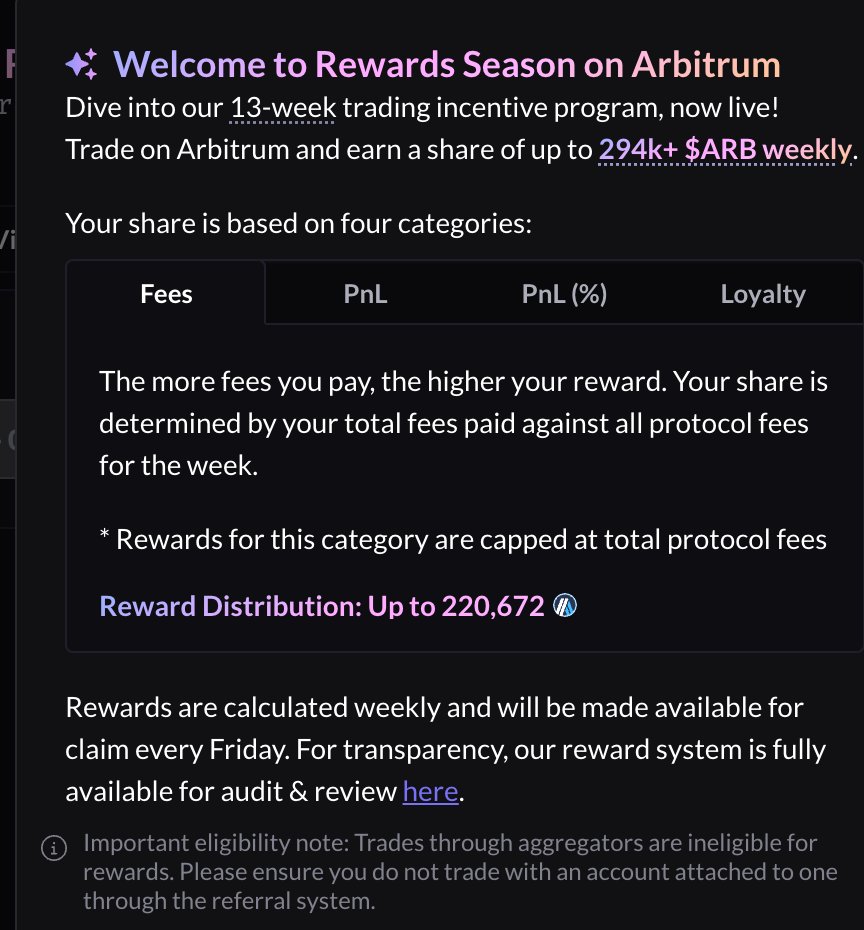Open the PnL (%) tab
Viewport: 864px width, 930px height.
[x=564, y=294]
